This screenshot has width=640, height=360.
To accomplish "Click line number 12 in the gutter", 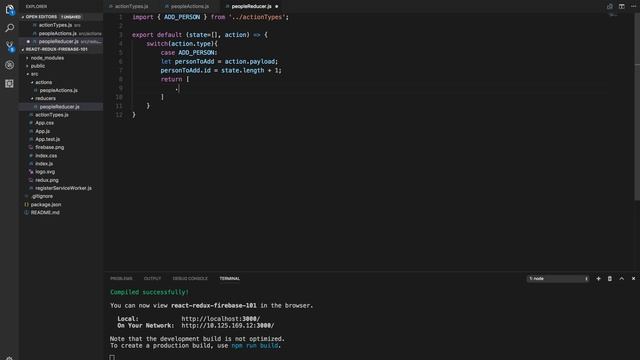I will 119,115.
